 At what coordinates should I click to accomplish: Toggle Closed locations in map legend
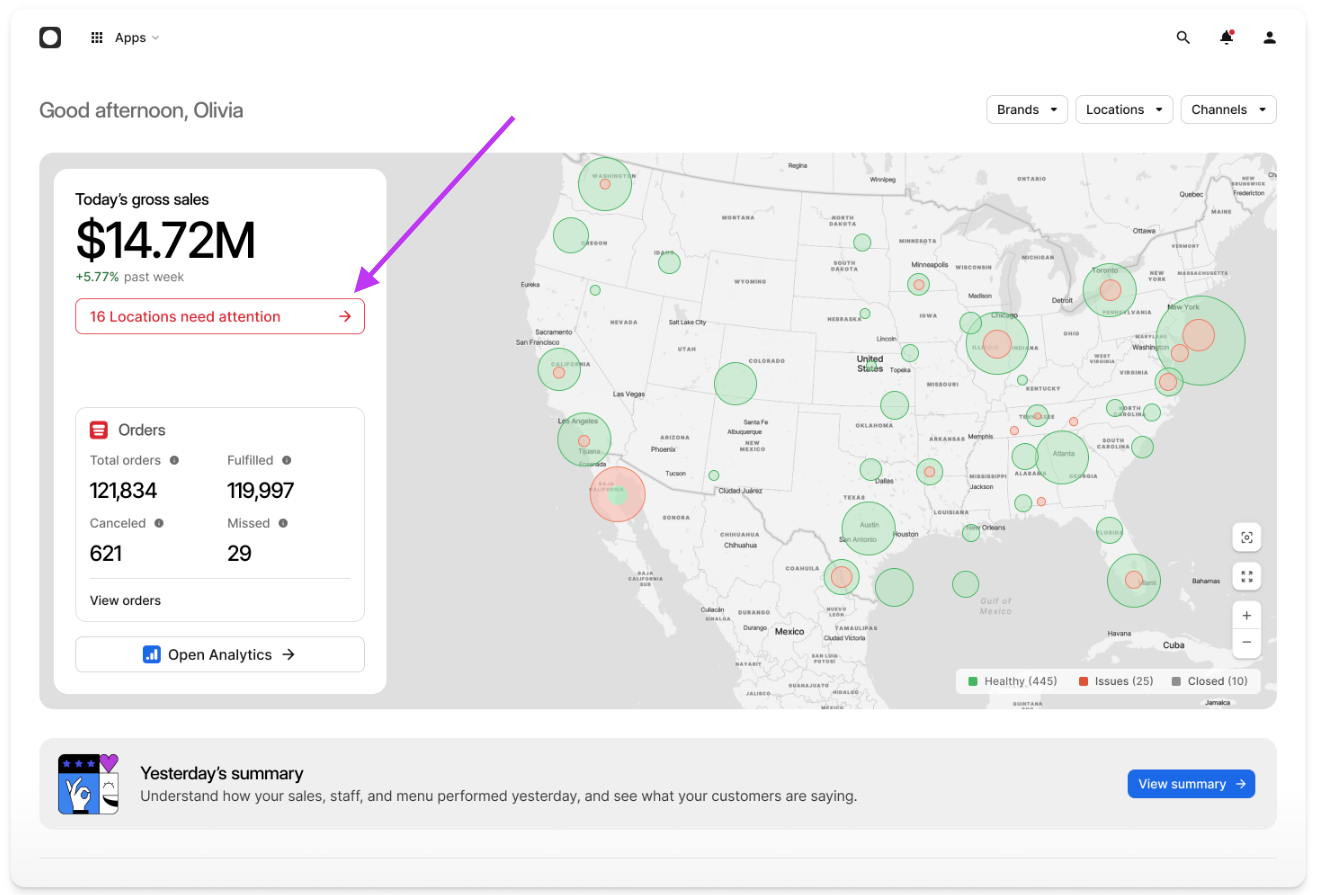coord(1209,681)
